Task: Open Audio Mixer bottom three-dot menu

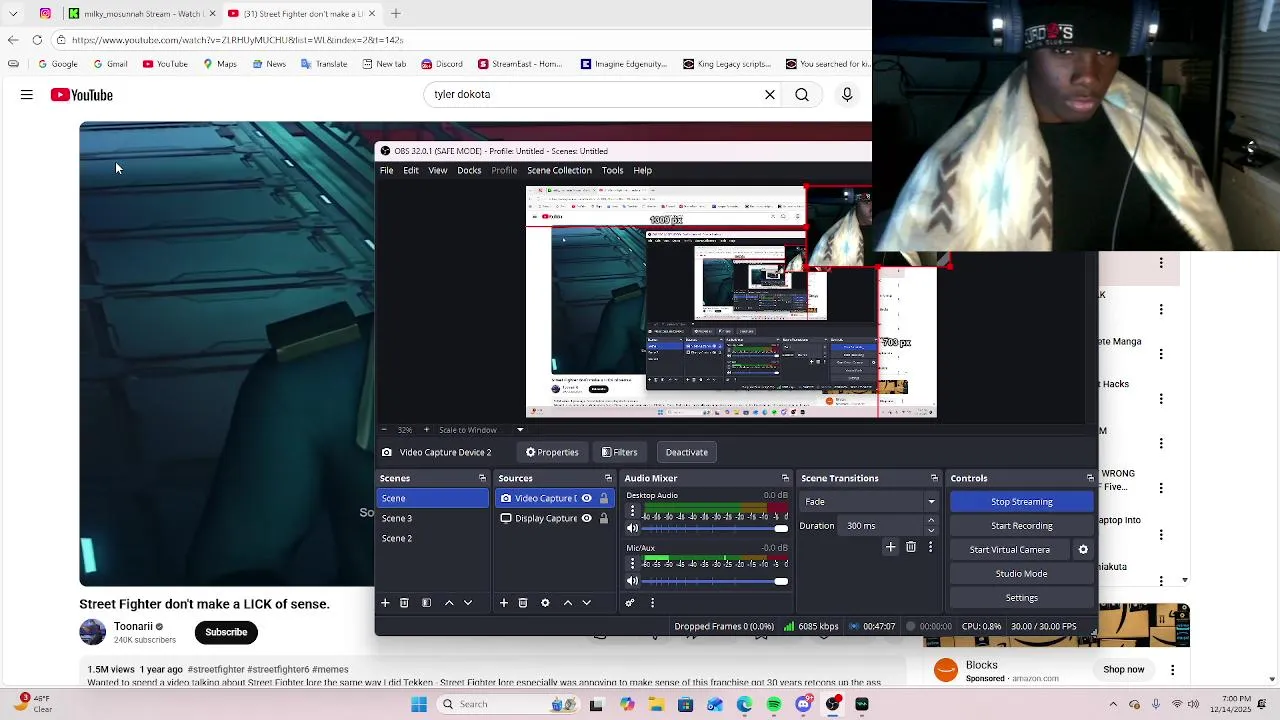Action: pos(652,603)
